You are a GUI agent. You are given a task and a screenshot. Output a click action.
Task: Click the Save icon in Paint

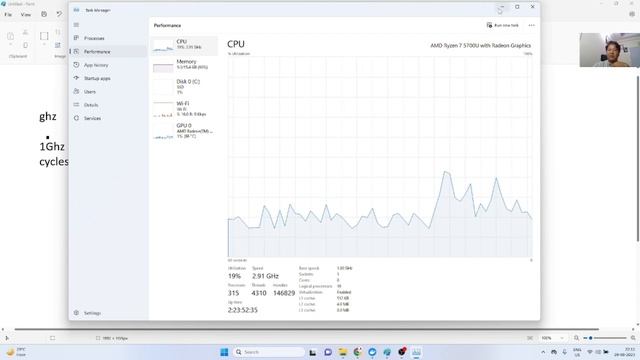pyautogui.click(x=44, y=14)
